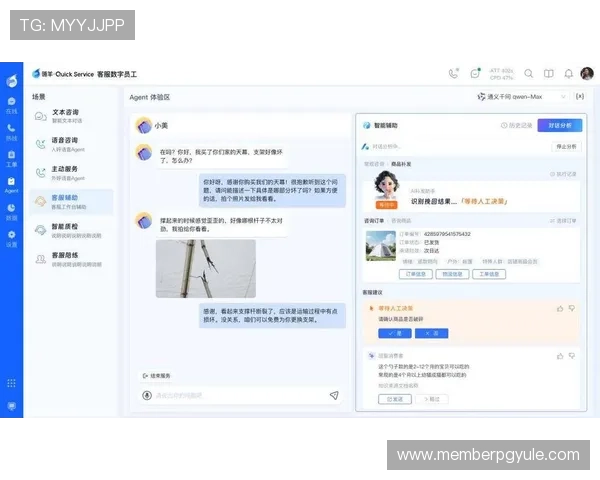The height and width of the screenshot is (480, 600).
Task: Open search via the magnifier icon
Action: click(528, 73)
